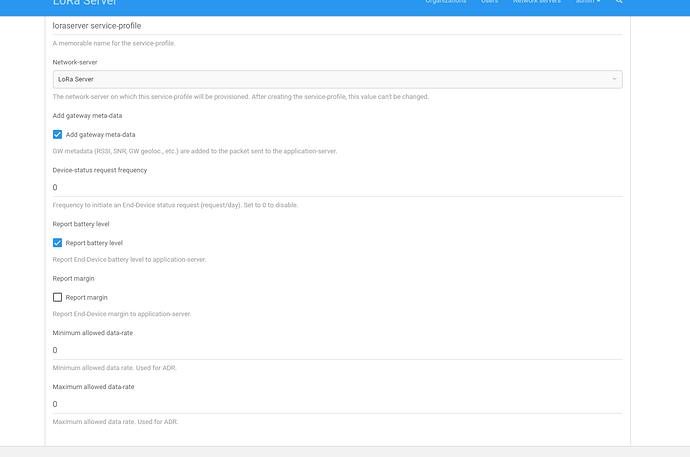Screen dimensions: 690x457
Task: Click the 'Maximum allowed data-rate' label
Action: click(93, 387)
